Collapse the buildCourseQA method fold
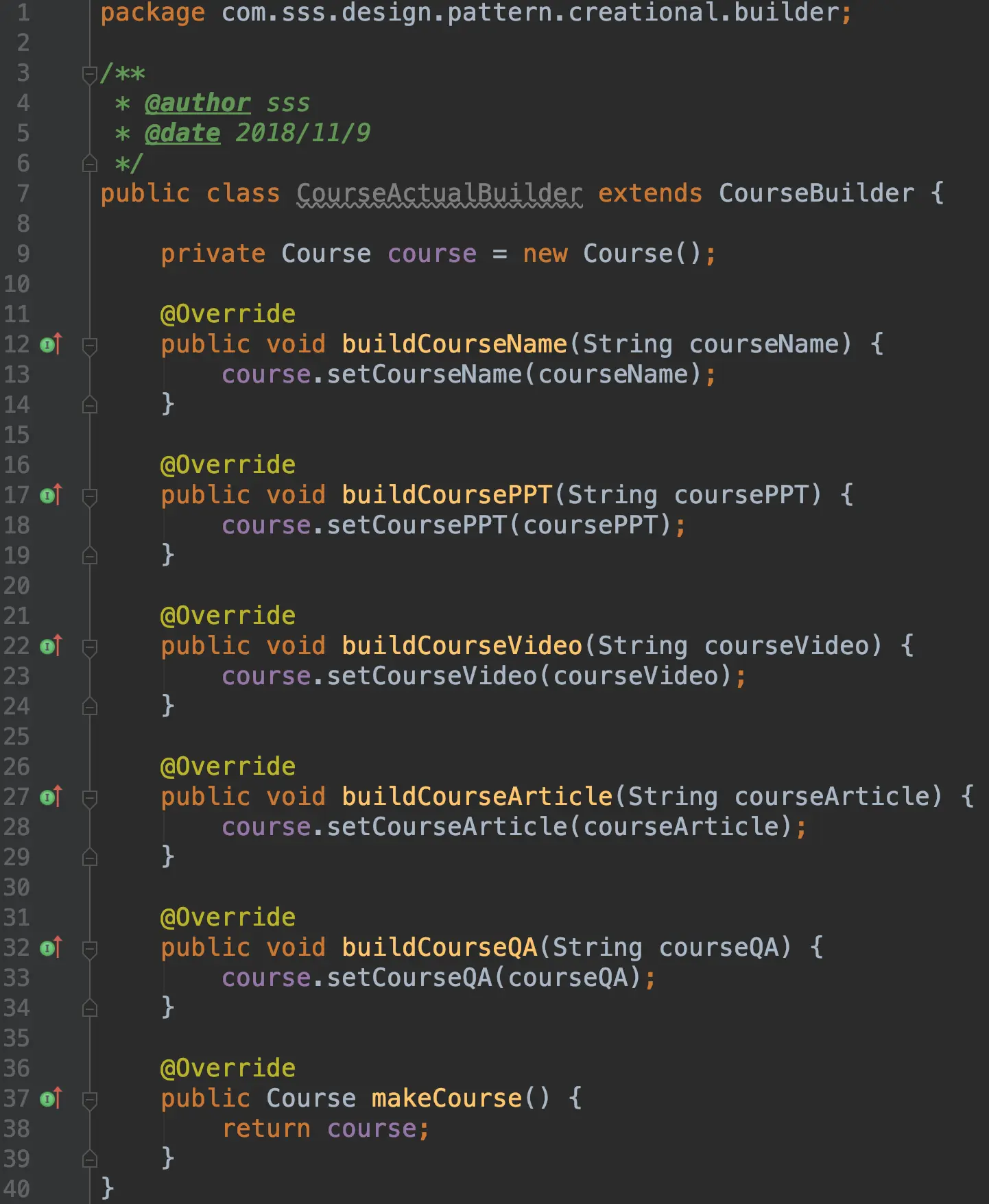989x1204 pixels. point(89,949)
